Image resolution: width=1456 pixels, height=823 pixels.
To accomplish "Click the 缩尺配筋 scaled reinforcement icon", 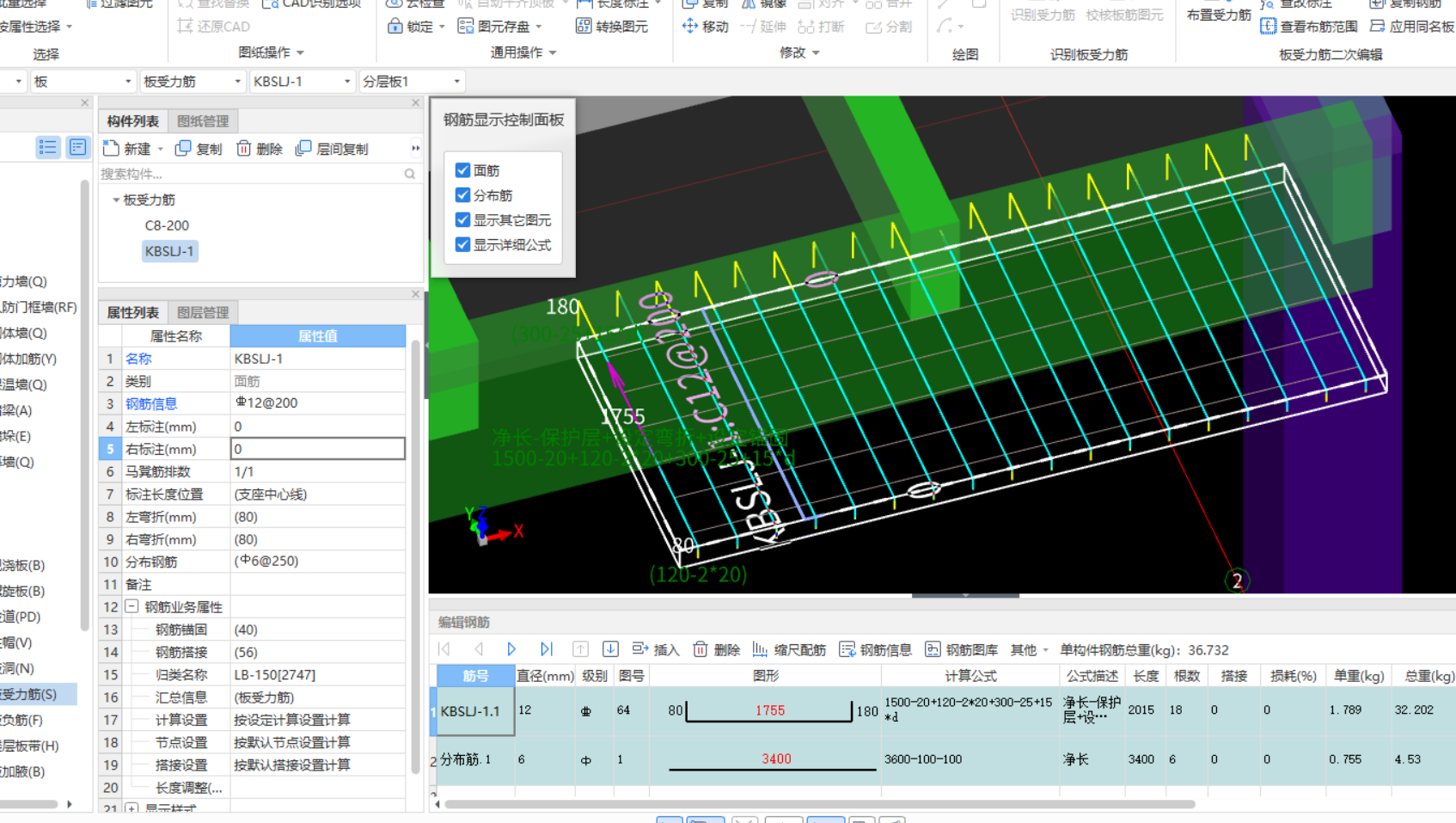I will (x=760, y=649).
